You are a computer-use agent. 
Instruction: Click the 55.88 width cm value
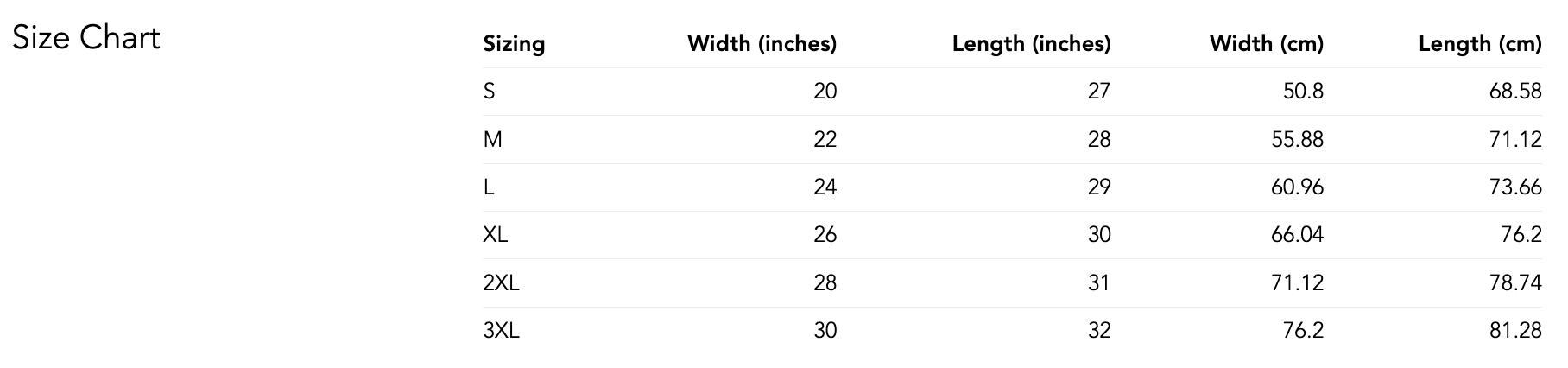coord(1297,139)
